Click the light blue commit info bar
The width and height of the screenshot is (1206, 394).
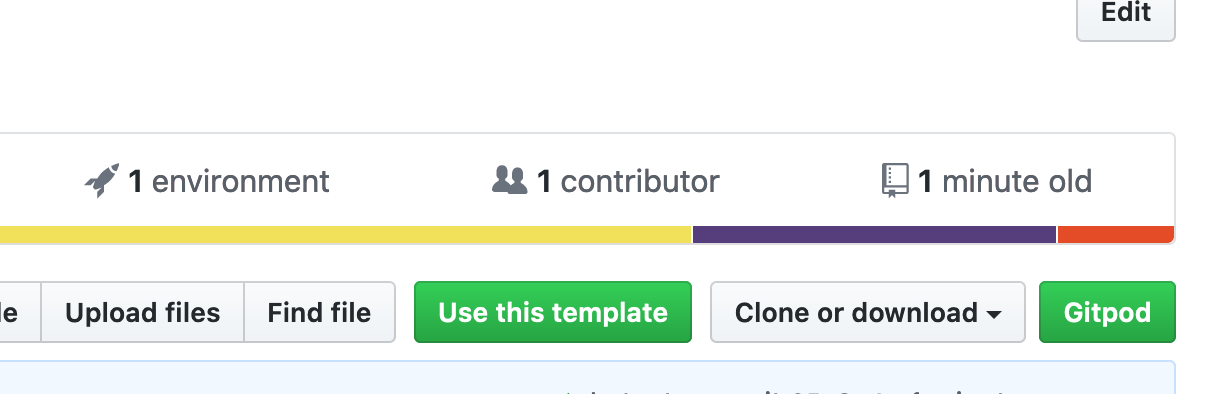click(x=588, y=377)
